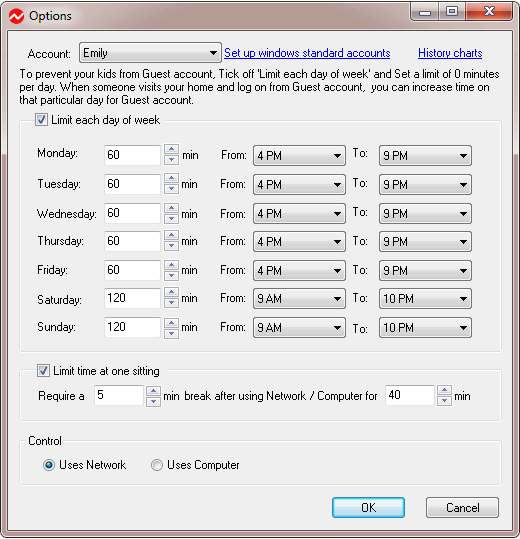
Task: Increase Saturday minutes with up arrow
Action: coord(171,293)
